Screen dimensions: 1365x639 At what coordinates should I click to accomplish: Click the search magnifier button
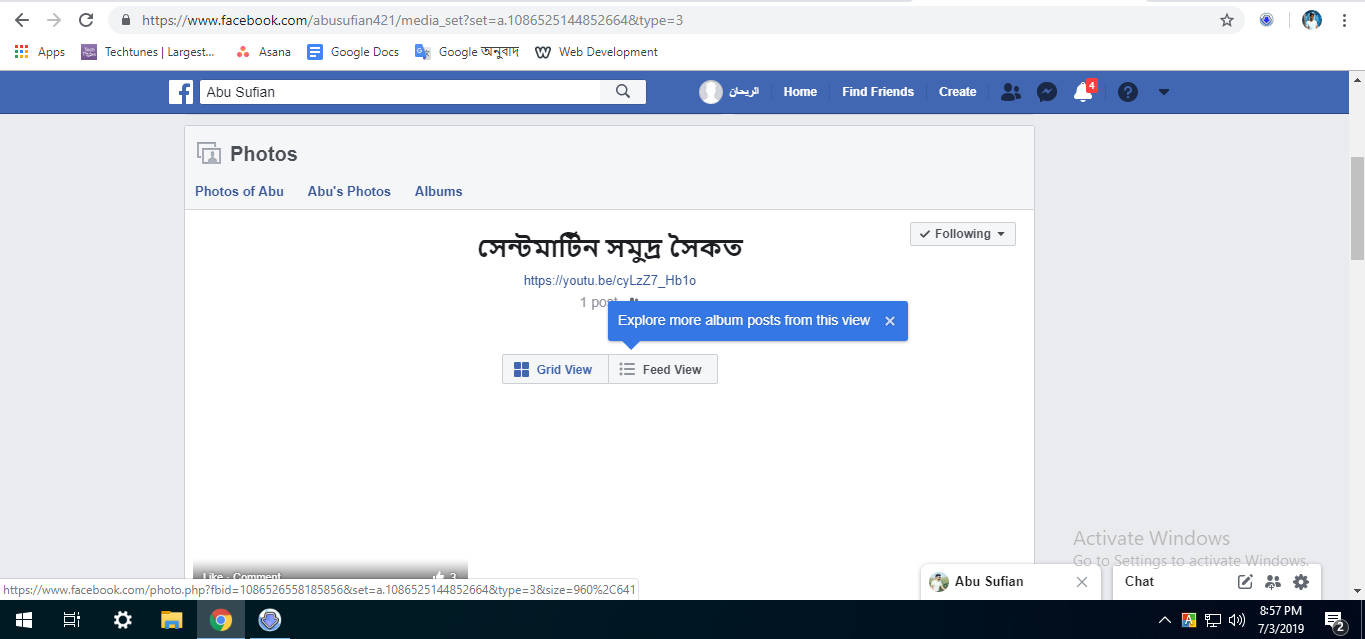point(623,92)
